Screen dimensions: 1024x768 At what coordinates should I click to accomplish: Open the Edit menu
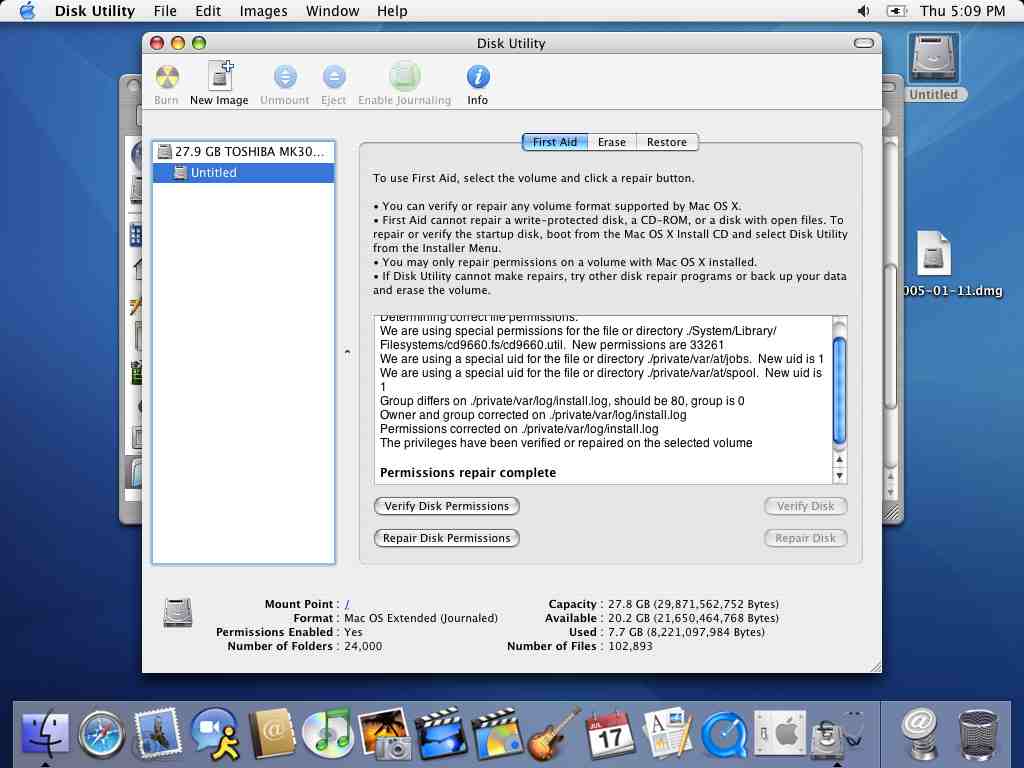point(208,11)
